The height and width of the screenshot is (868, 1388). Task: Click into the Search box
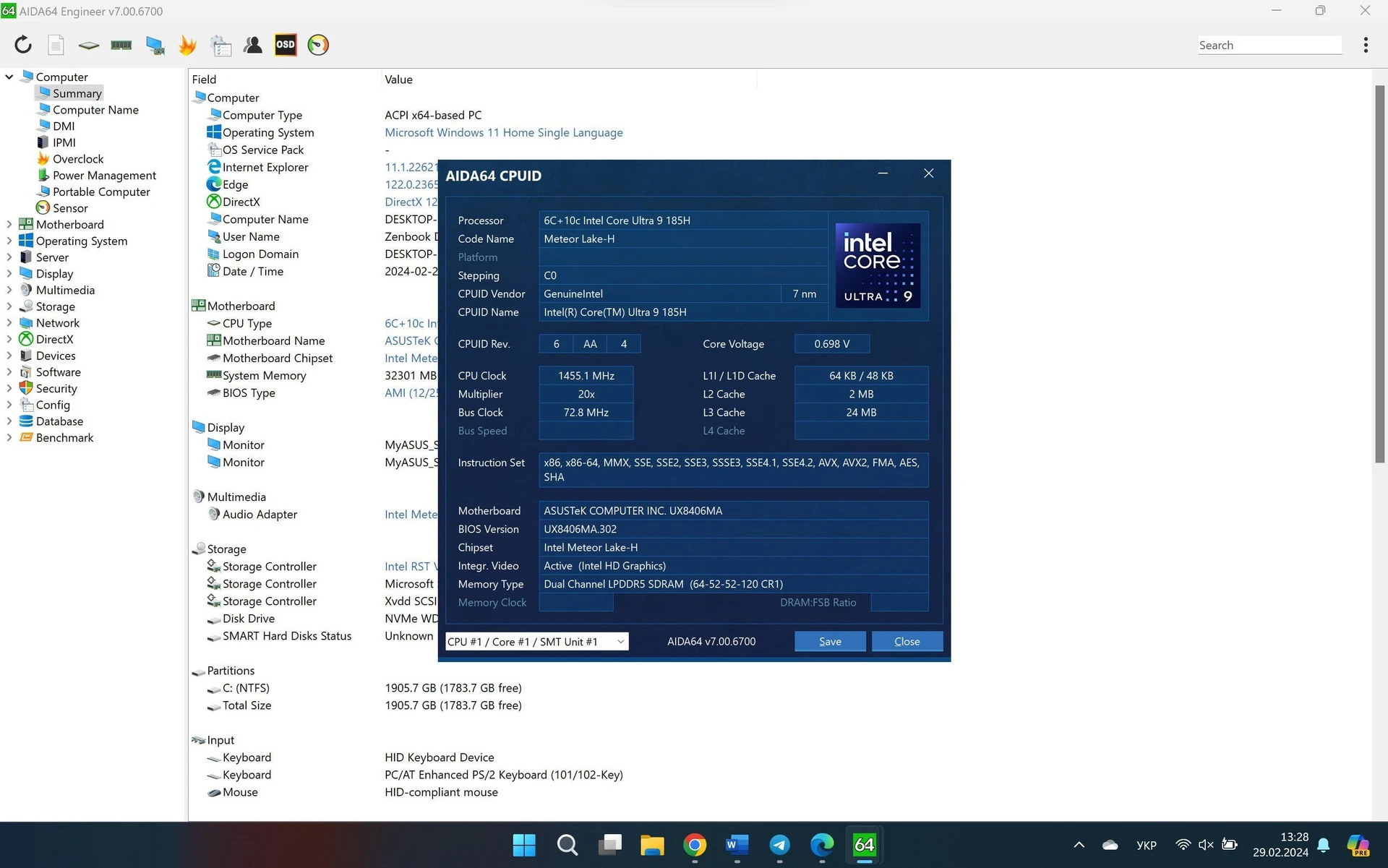(1269, 45)
